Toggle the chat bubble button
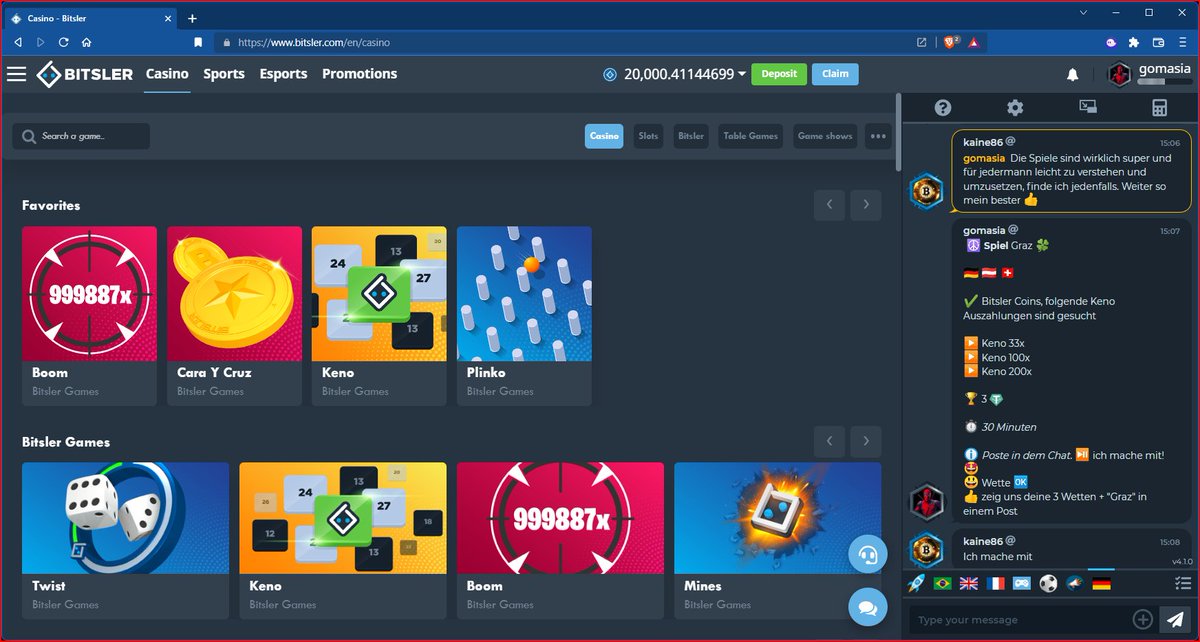This screenshot has height=642, width=1200. (867, 606)
